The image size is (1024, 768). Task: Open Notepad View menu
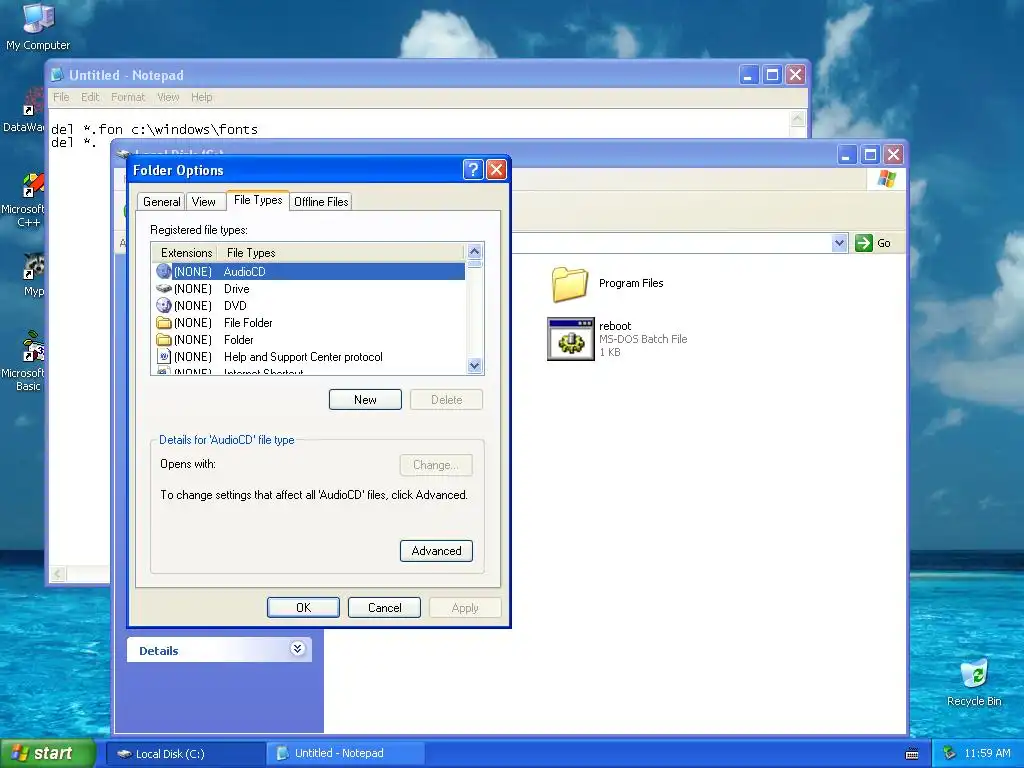168,97
